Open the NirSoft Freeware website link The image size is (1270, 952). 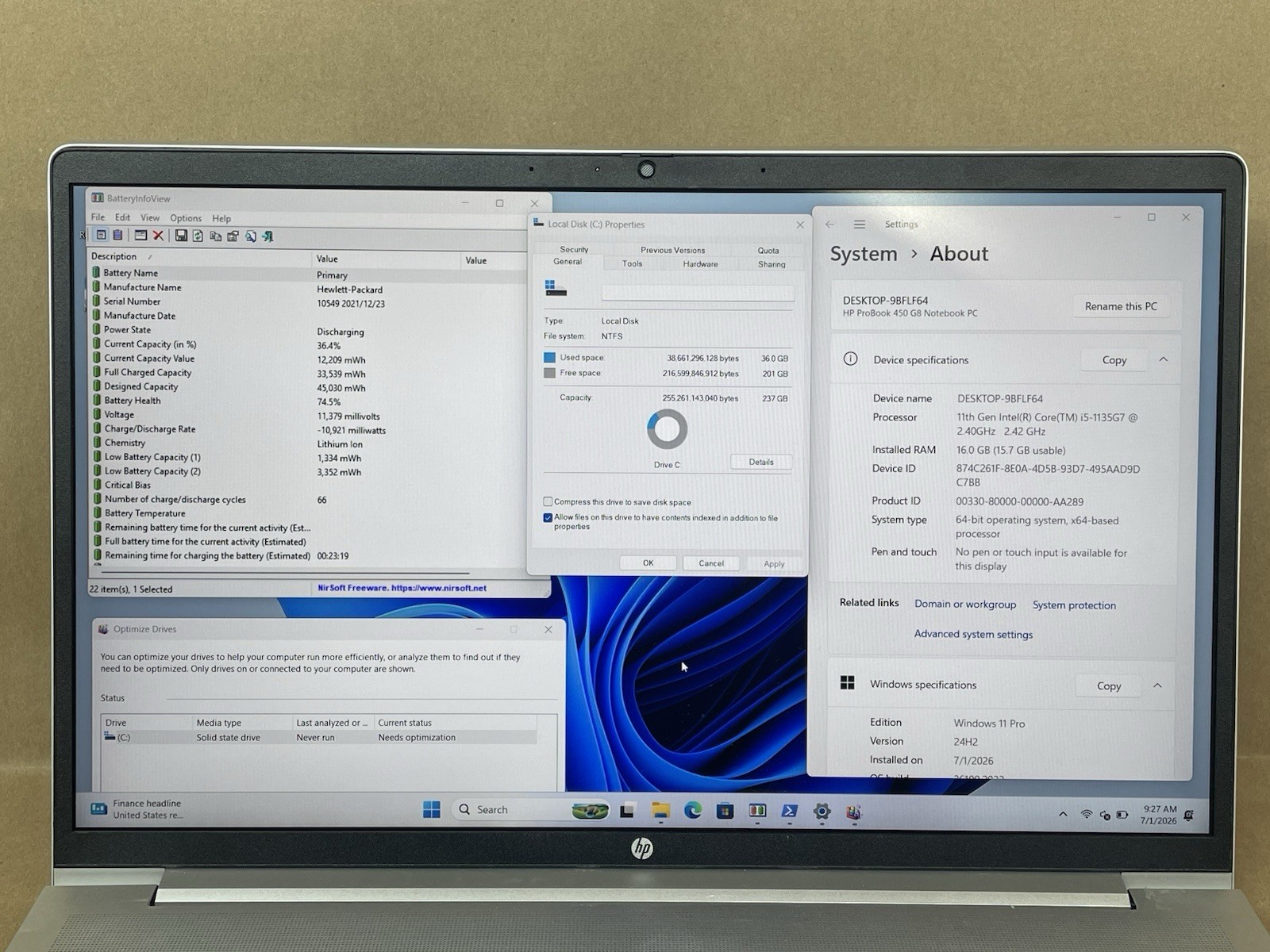click(x=402, y=588)
